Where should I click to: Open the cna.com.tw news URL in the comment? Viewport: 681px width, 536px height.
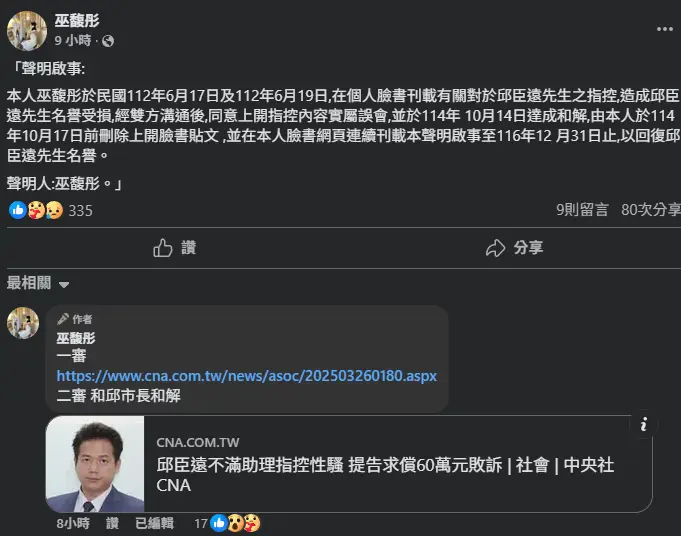(x=246, y=376)
